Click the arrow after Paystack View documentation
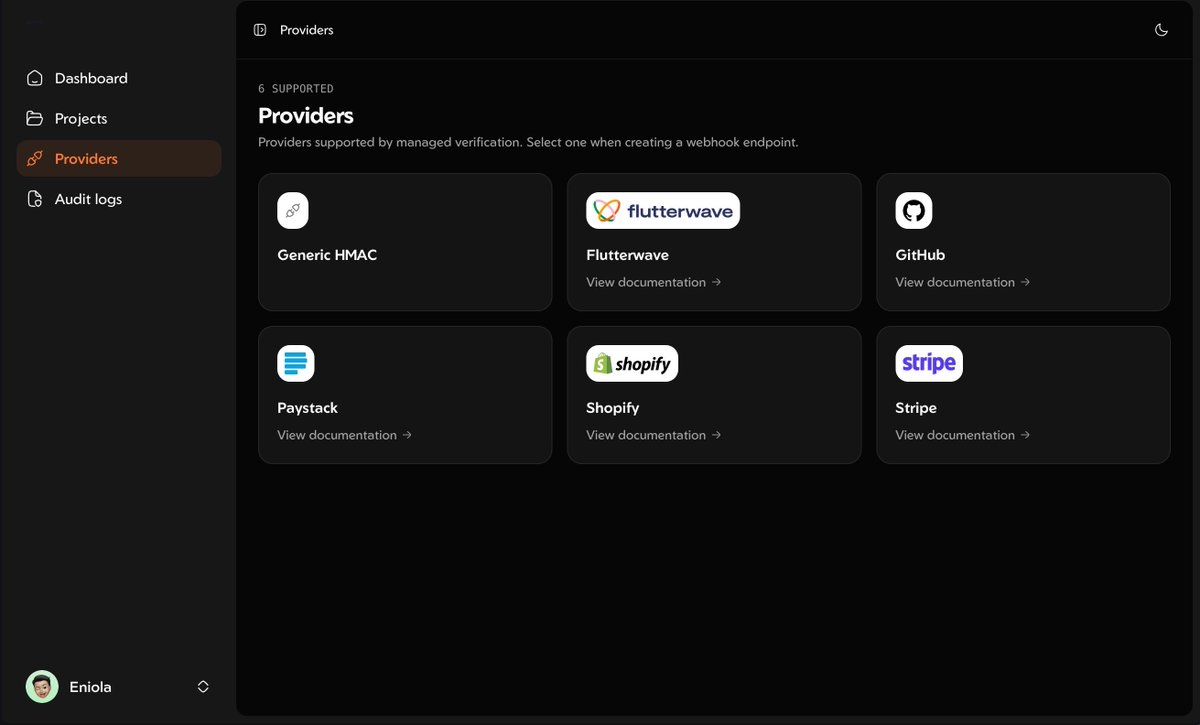1200x725 pixels. (x=407, y=435)
